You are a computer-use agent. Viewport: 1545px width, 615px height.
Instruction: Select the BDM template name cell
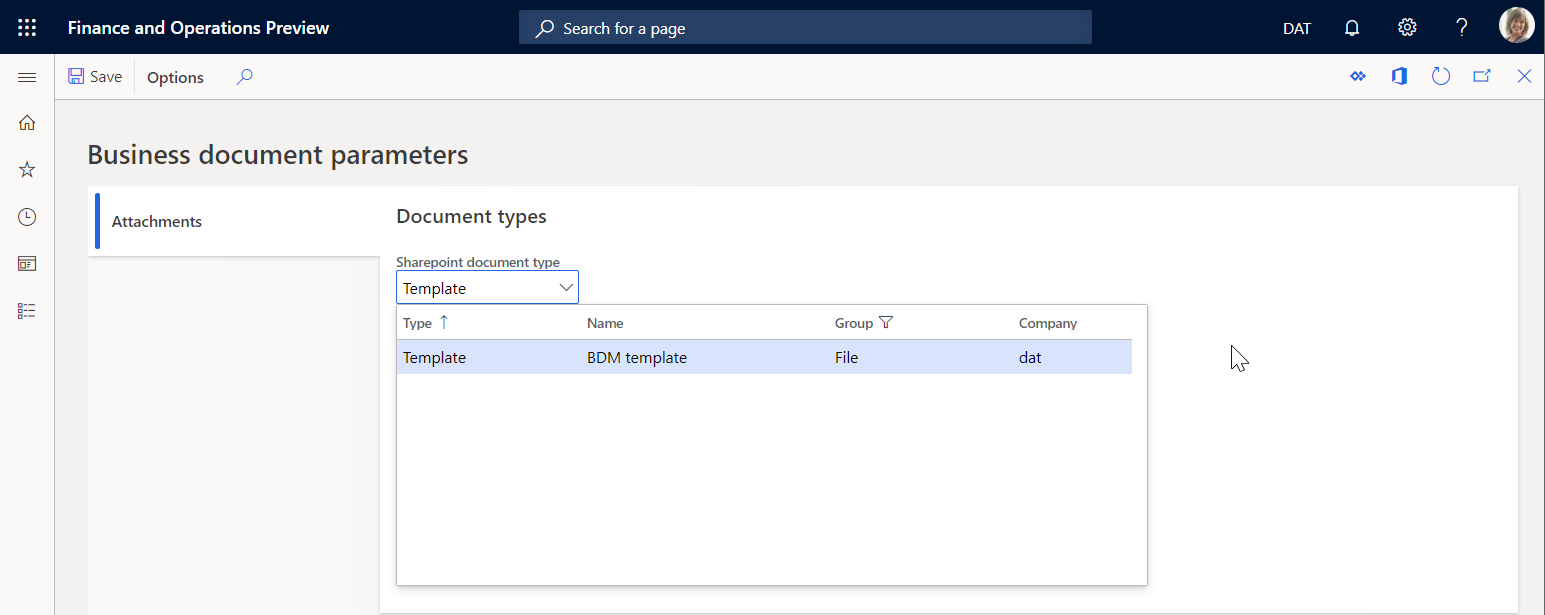637,357
